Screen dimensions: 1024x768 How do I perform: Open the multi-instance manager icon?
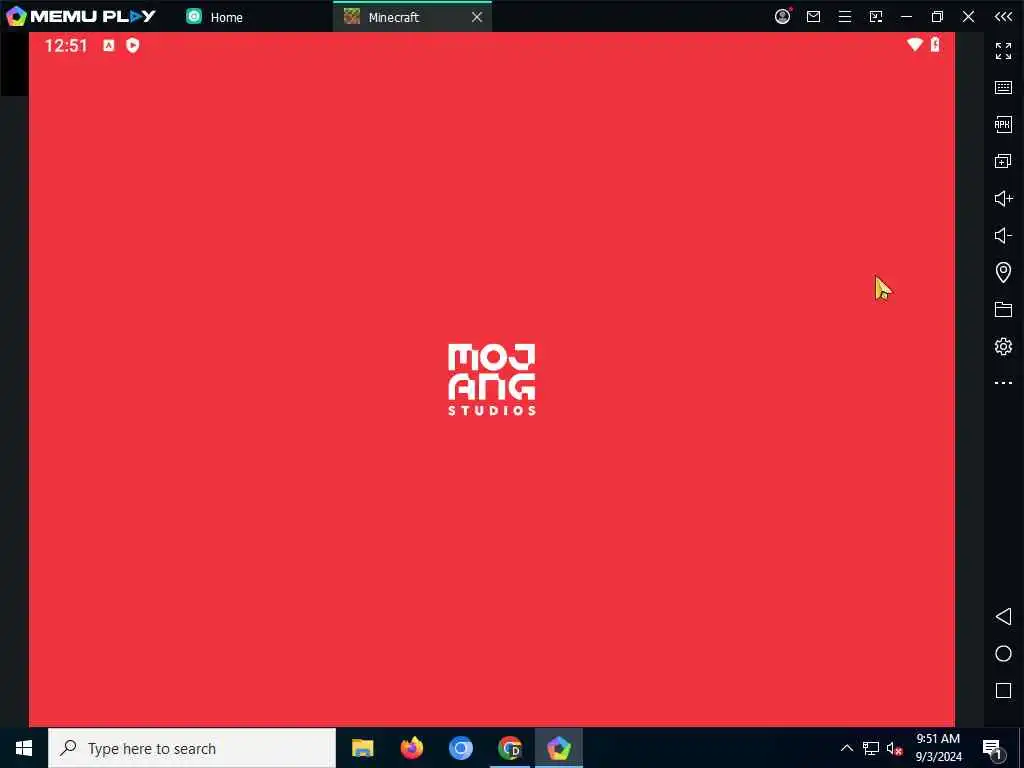1003,161
